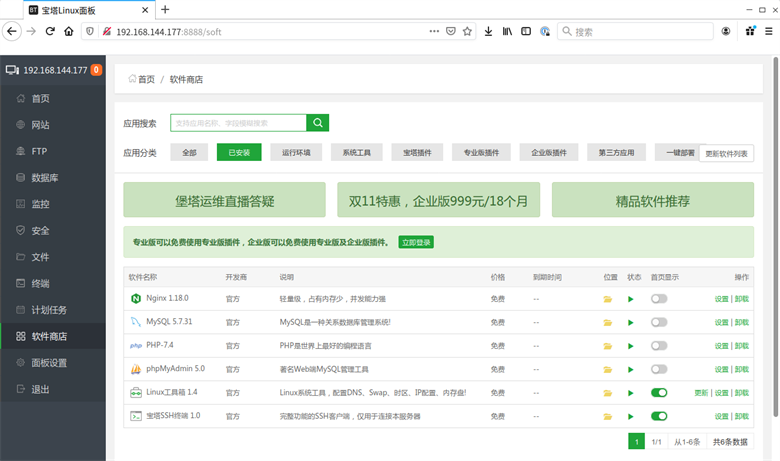Click the 退出 logout sidebar item
The width and height of the screenshot is (780, 461).
53,389
